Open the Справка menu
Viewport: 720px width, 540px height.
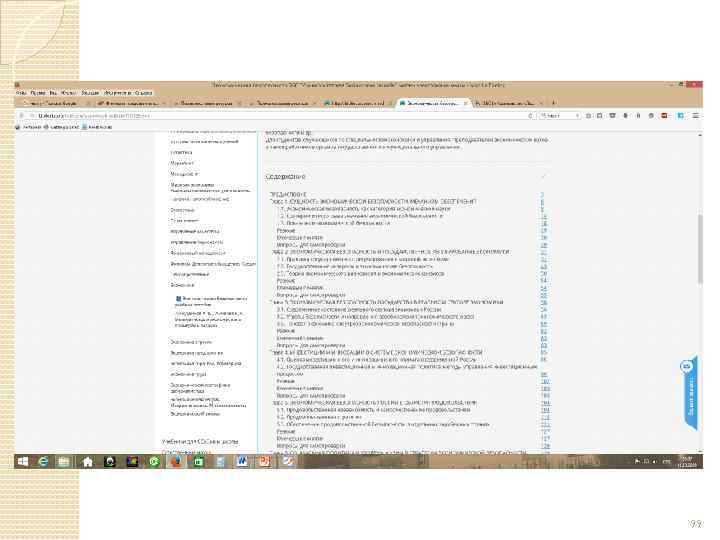tap(144, 93)
